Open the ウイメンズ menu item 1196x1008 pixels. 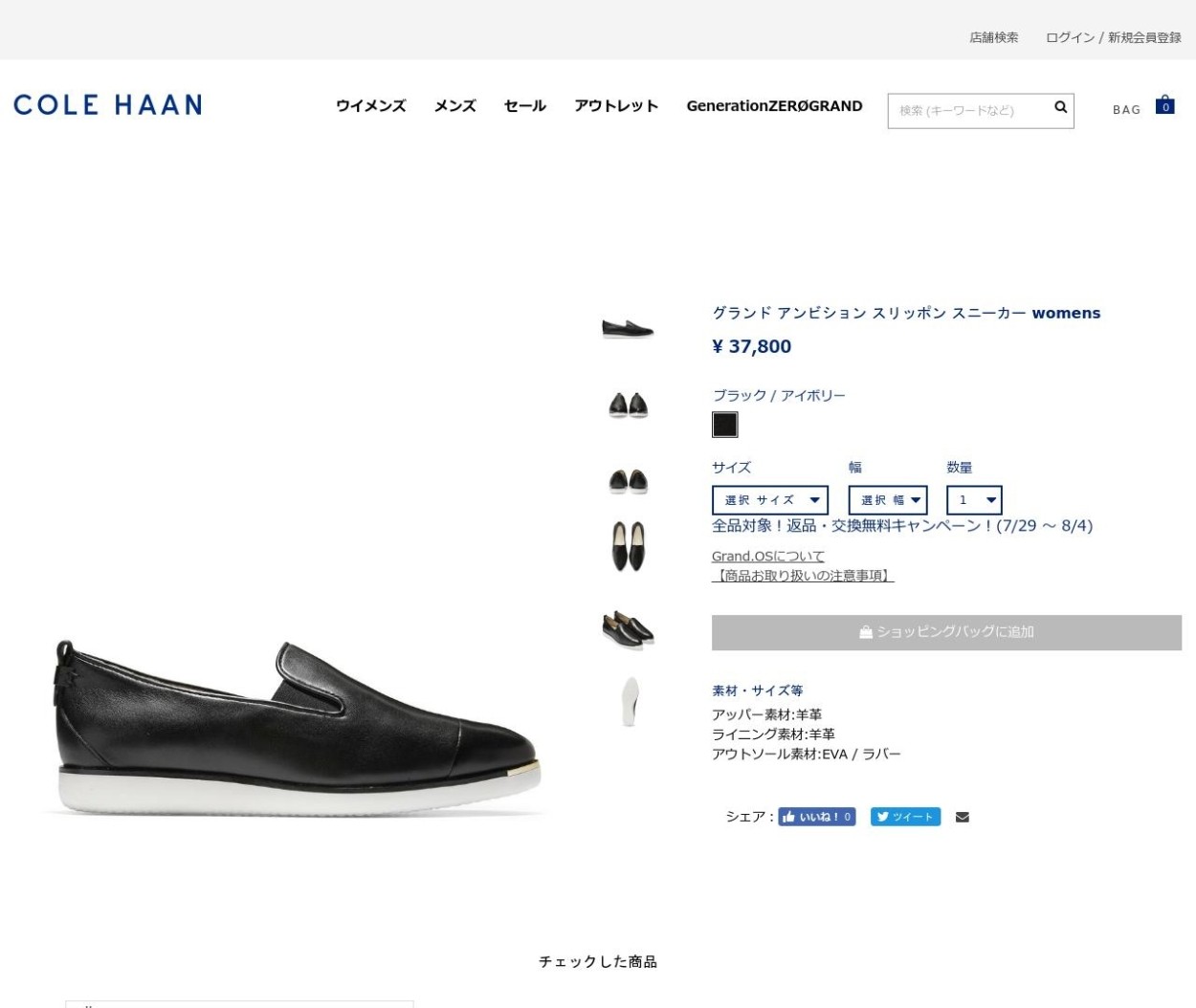pyautogui.click(x=369, y=106)
